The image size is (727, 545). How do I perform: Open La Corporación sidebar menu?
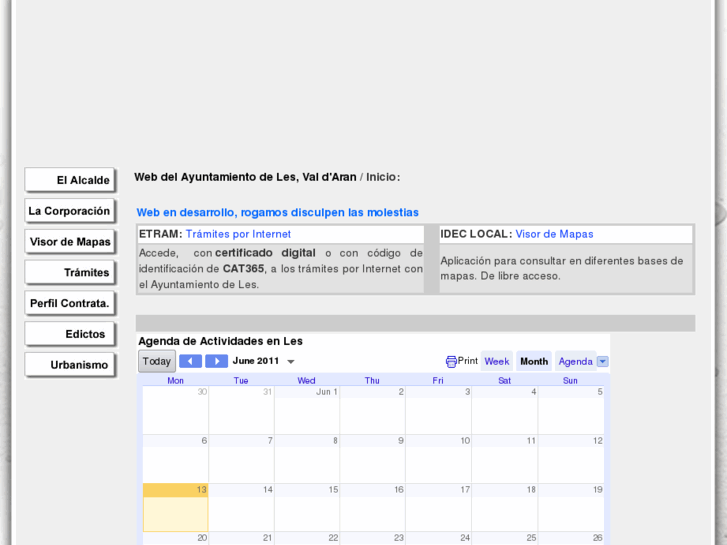[x=70, y=211]
